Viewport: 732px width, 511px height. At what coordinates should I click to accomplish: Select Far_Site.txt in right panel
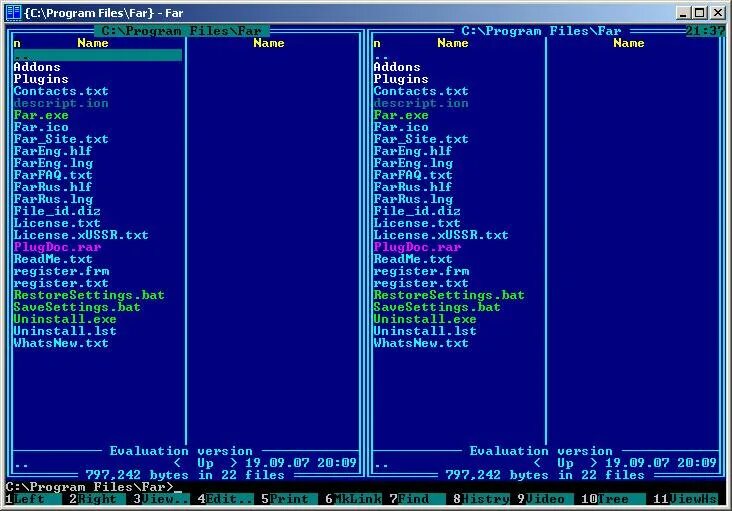(x=421, y=139)
